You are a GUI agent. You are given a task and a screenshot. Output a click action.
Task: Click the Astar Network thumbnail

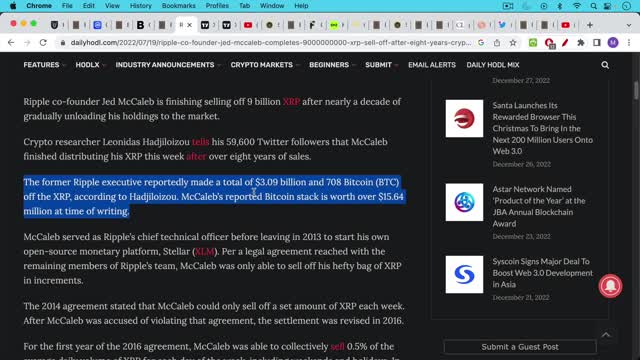point(464,202)
